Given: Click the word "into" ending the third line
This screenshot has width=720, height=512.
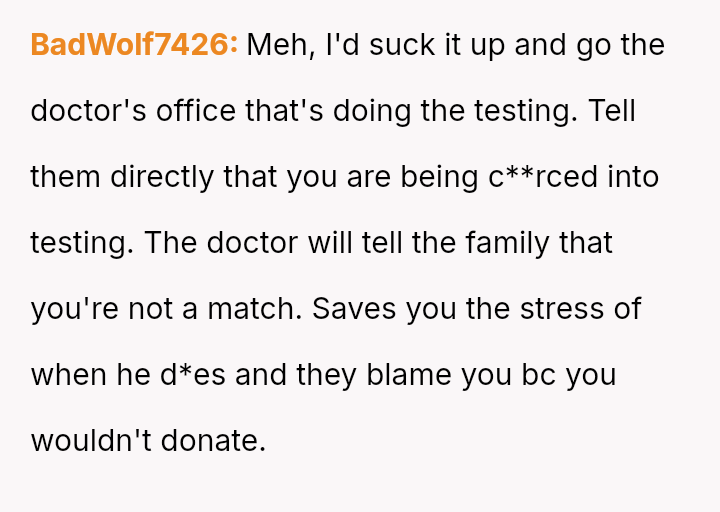Looking at the screenshot, I should 633,177.
